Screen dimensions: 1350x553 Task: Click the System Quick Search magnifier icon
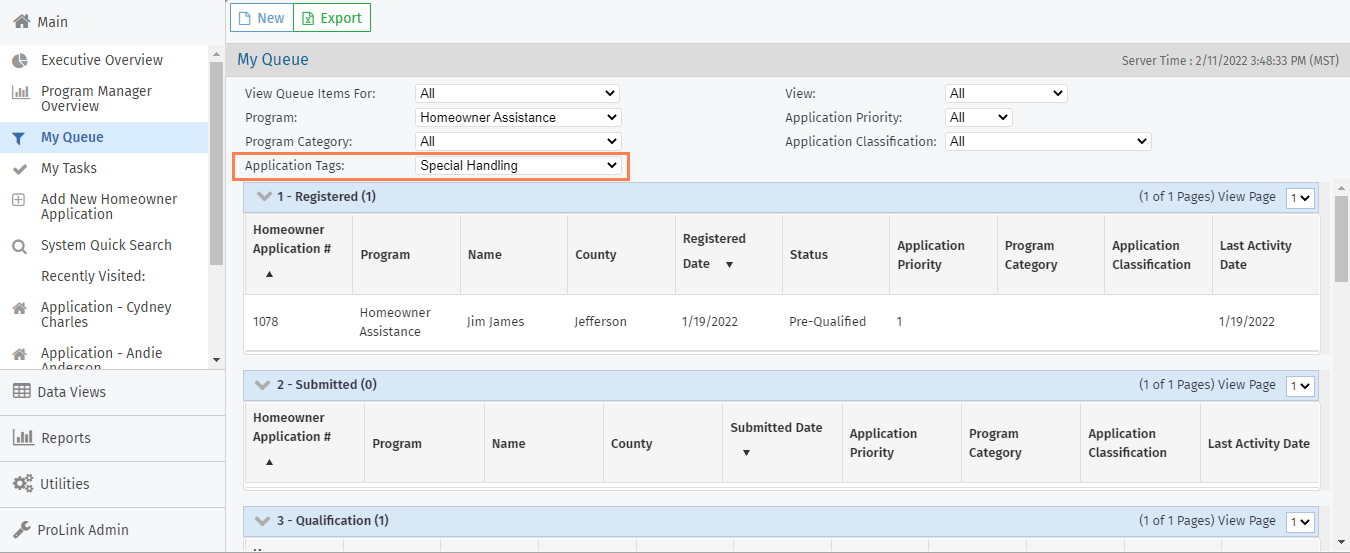(20, 246)
